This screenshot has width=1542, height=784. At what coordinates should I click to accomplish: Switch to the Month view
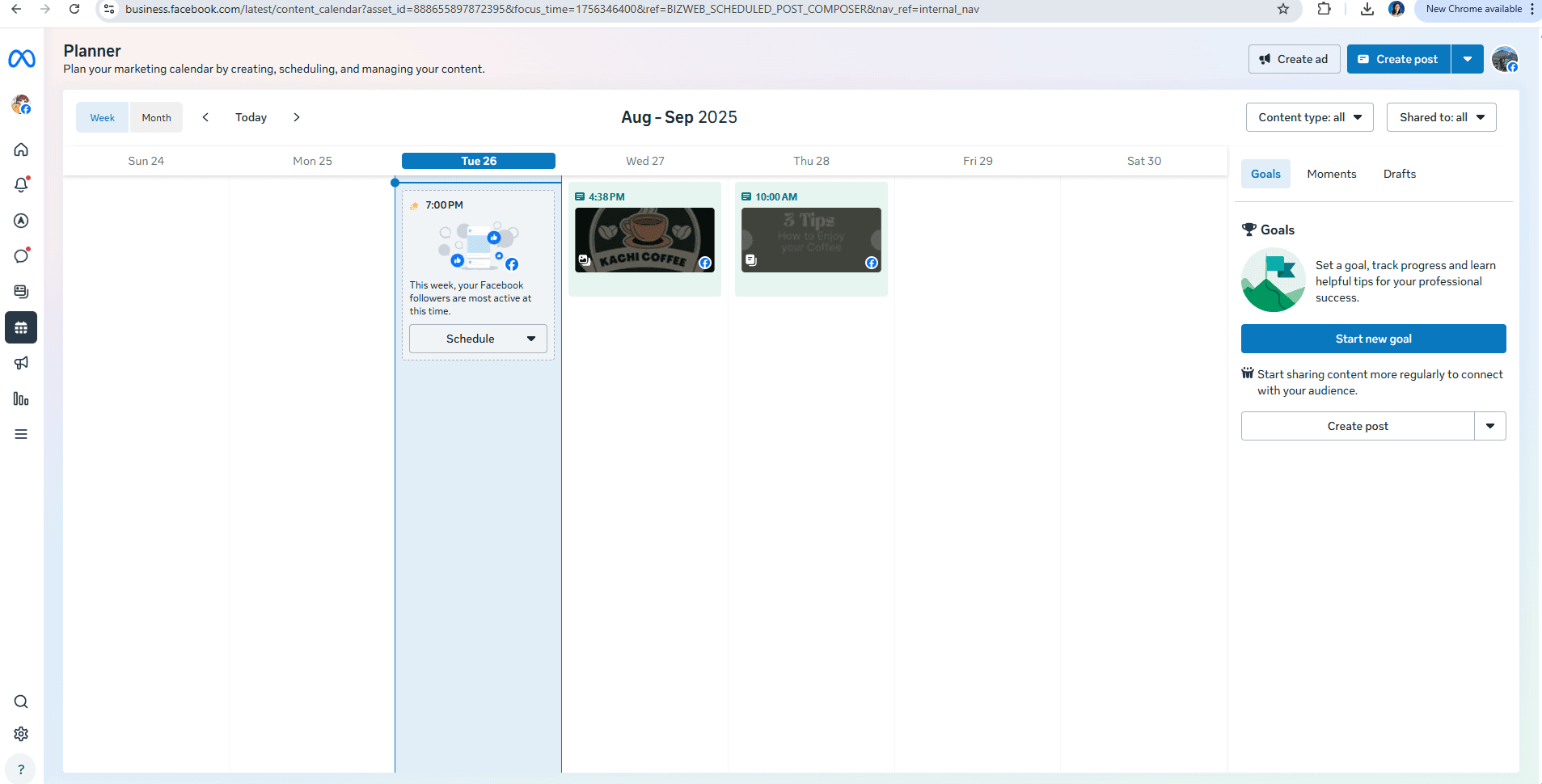pyautogui.click(x=156, y=117)
